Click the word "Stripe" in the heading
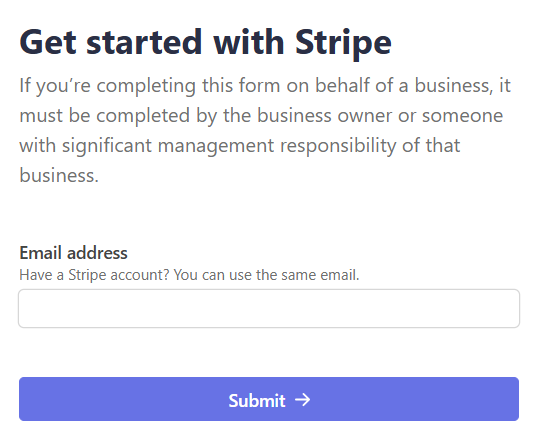The height and width of the screenshot is (439, 542). tap(343, 43)
